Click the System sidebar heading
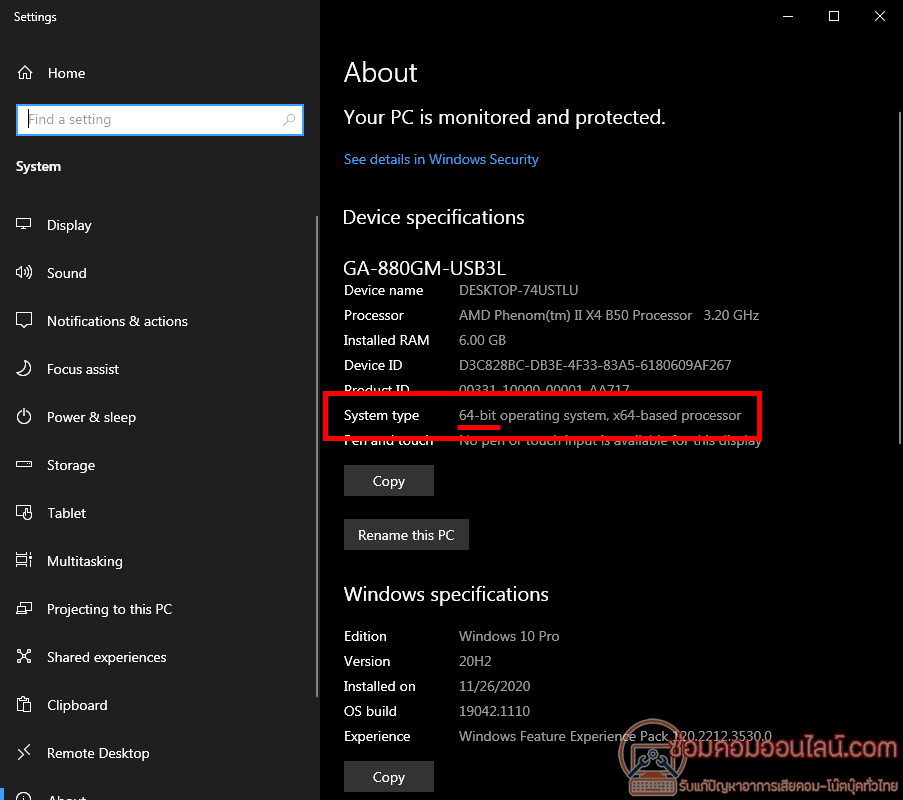The height and width of the screenshot is (800, 903). pyautogui.click(x=39, y=166)
